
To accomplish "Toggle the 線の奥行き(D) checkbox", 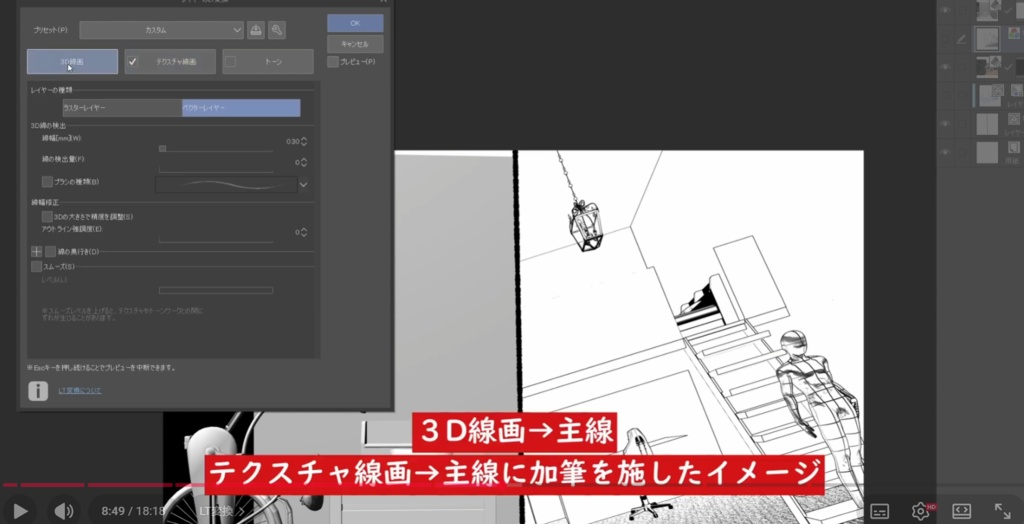I will point(50,252).
